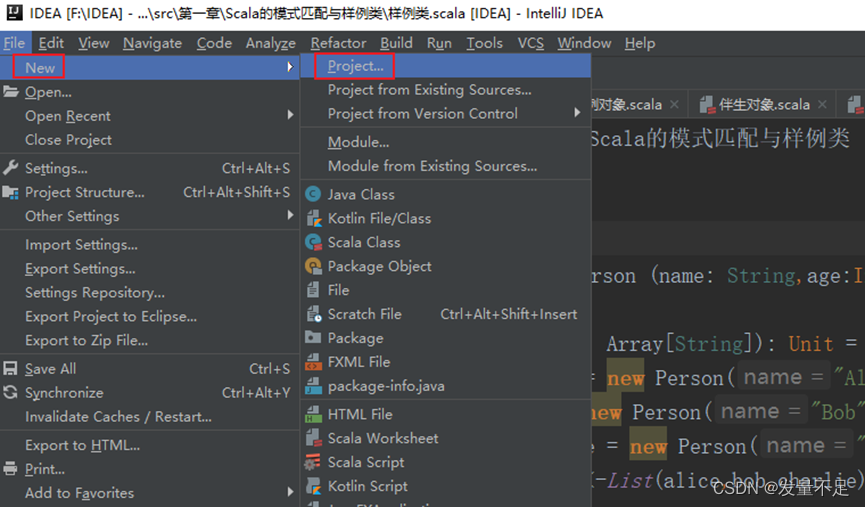Click the Open folder icon
The width and height of the screenshot is (865, 507).
click(10, 92)
